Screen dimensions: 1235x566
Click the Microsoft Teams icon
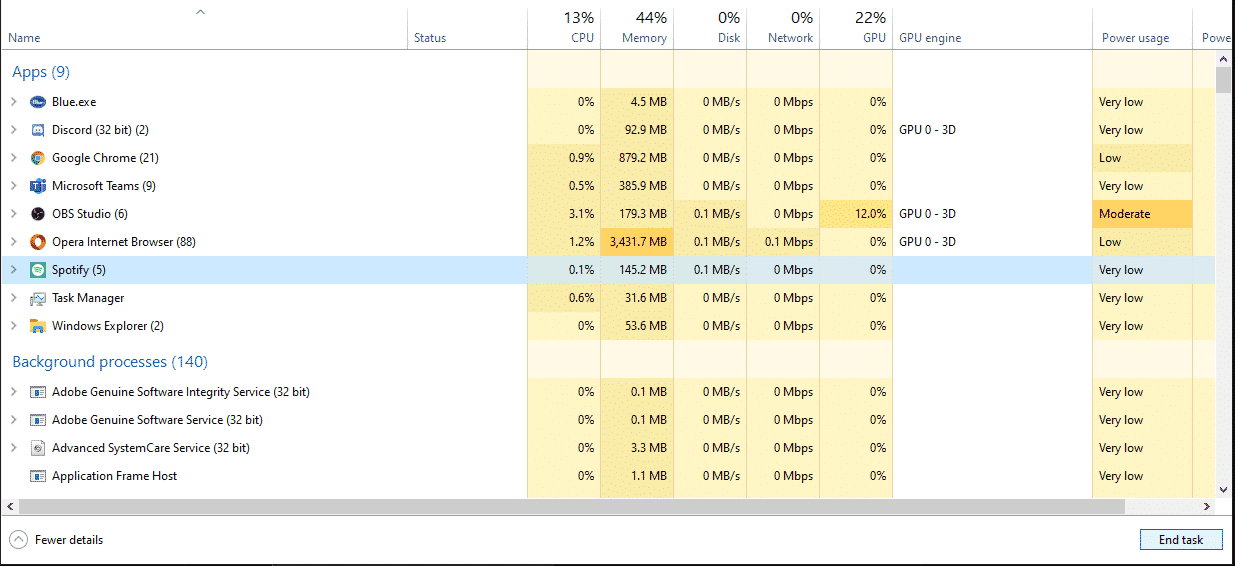[x=38, y=186]
